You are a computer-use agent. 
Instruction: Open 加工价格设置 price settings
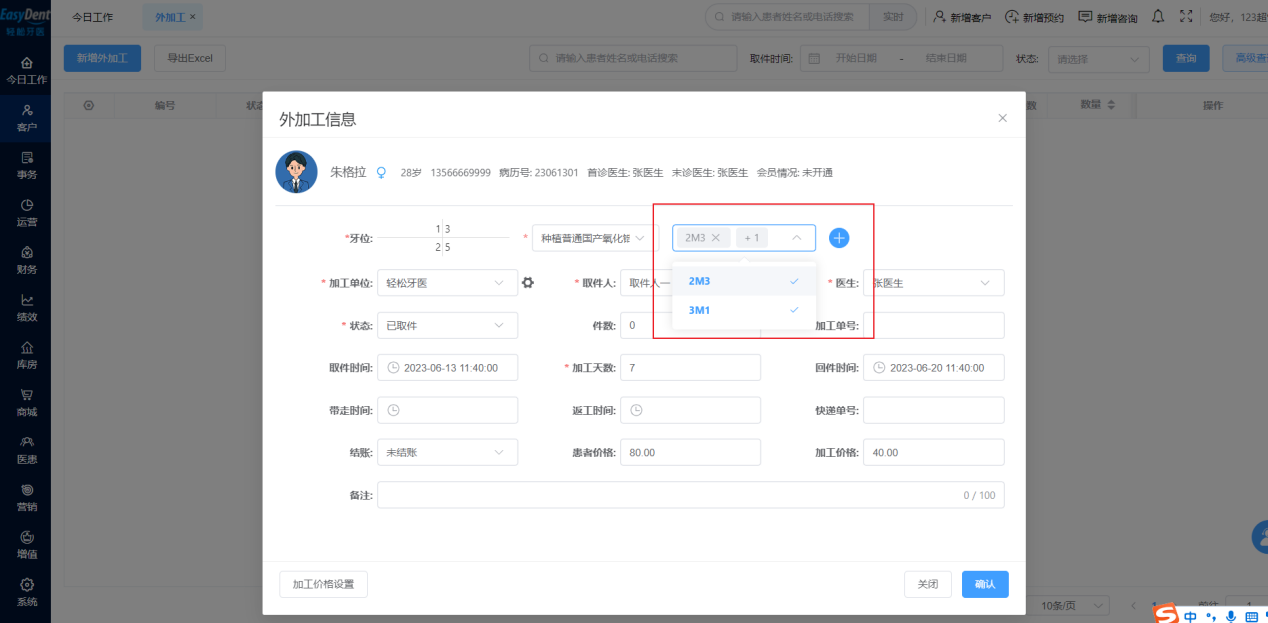(x=323, y=584)
